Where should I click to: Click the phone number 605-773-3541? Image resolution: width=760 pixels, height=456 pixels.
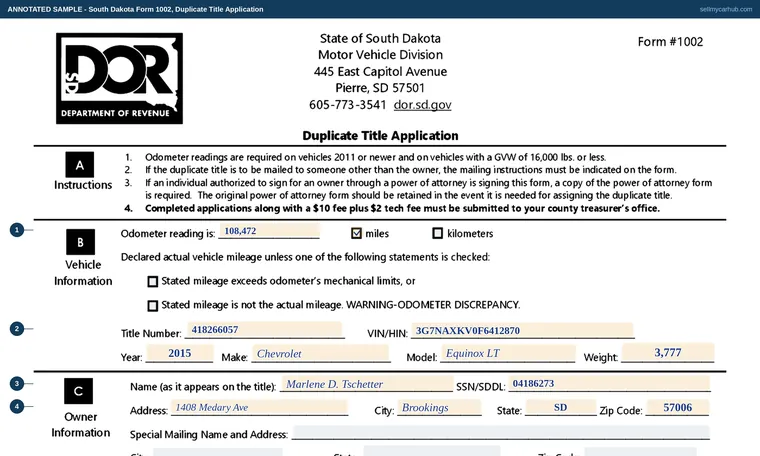click(348, 105)
